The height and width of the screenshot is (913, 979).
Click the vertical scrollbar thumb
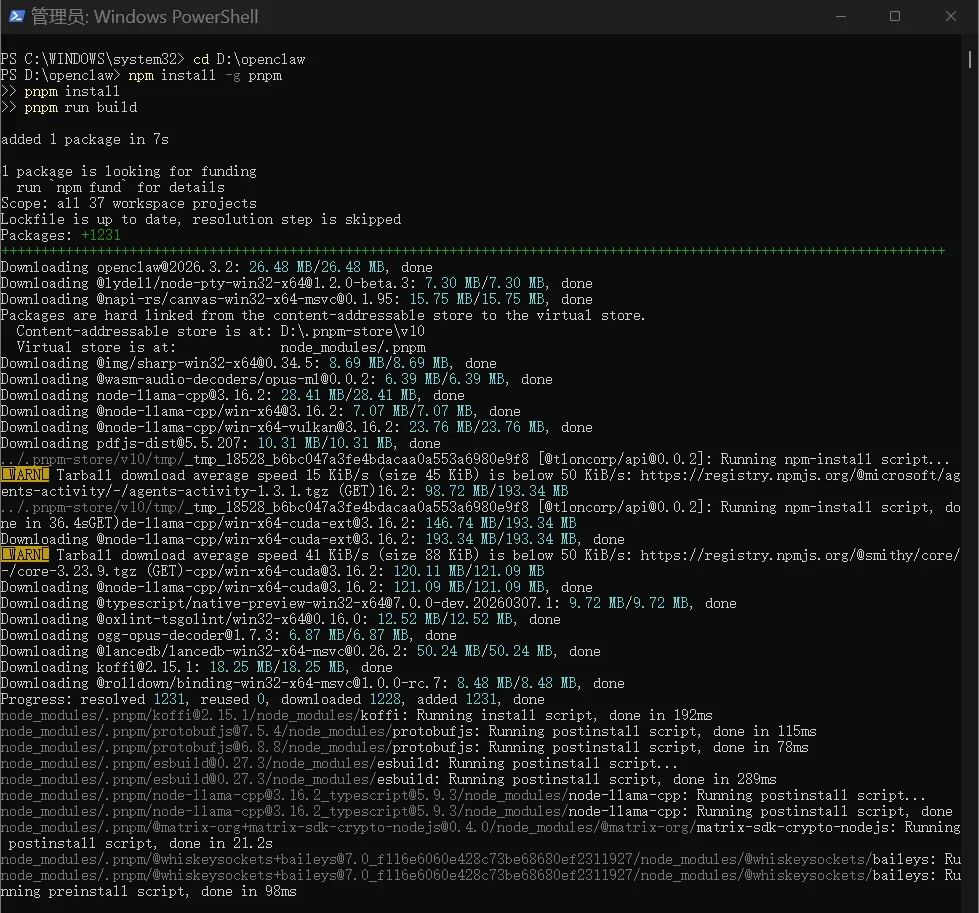coord(970,59)
